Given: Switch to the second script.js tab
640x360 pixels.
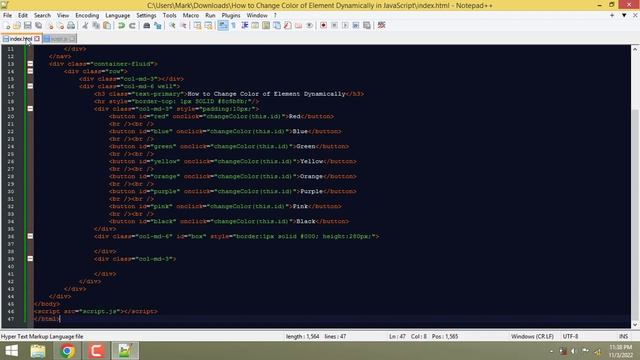Looking at the screenshot, I should 59,39.
